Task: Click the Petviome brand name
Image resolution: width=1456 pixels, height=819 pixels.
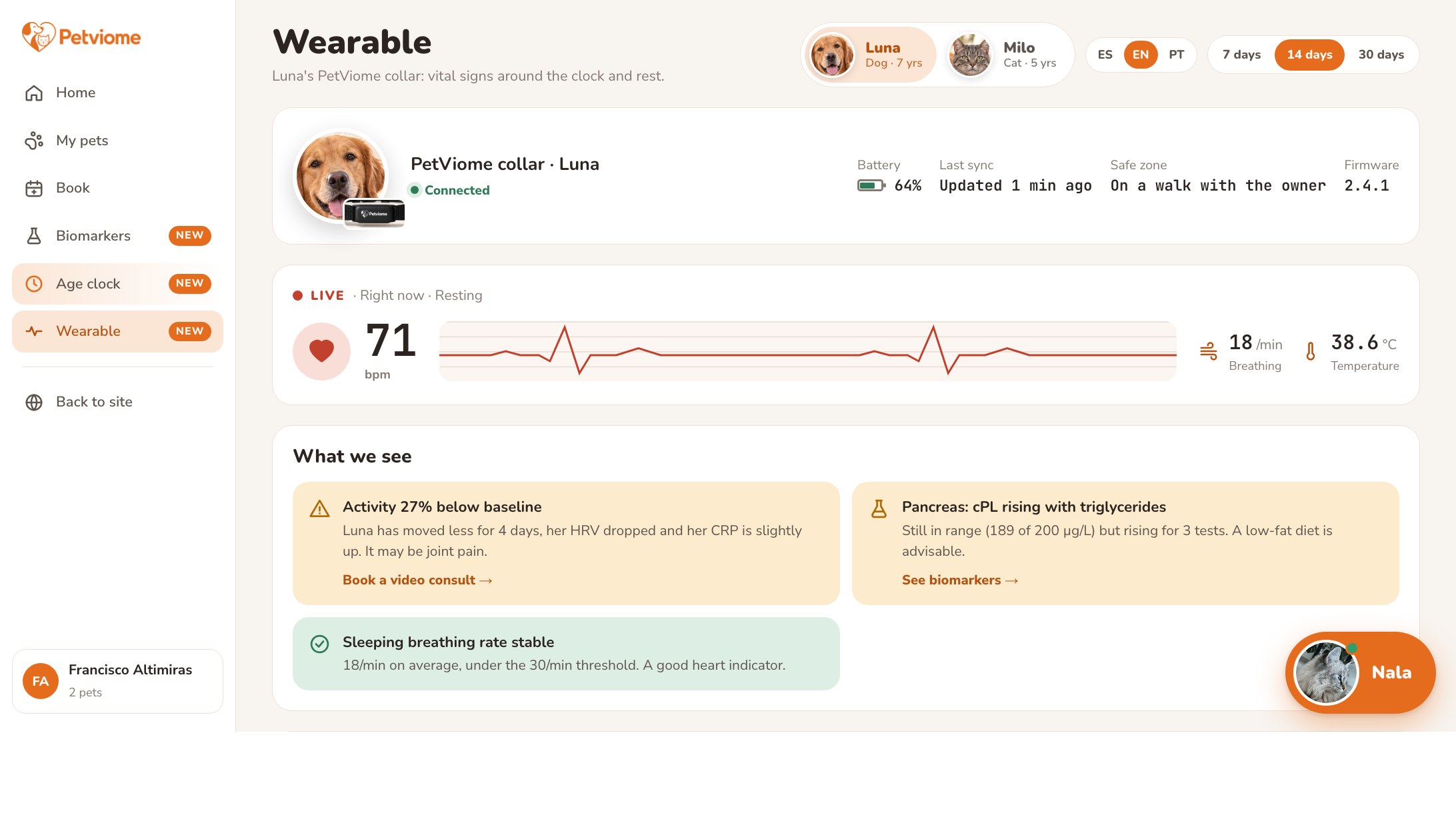Action: (100, 37)
